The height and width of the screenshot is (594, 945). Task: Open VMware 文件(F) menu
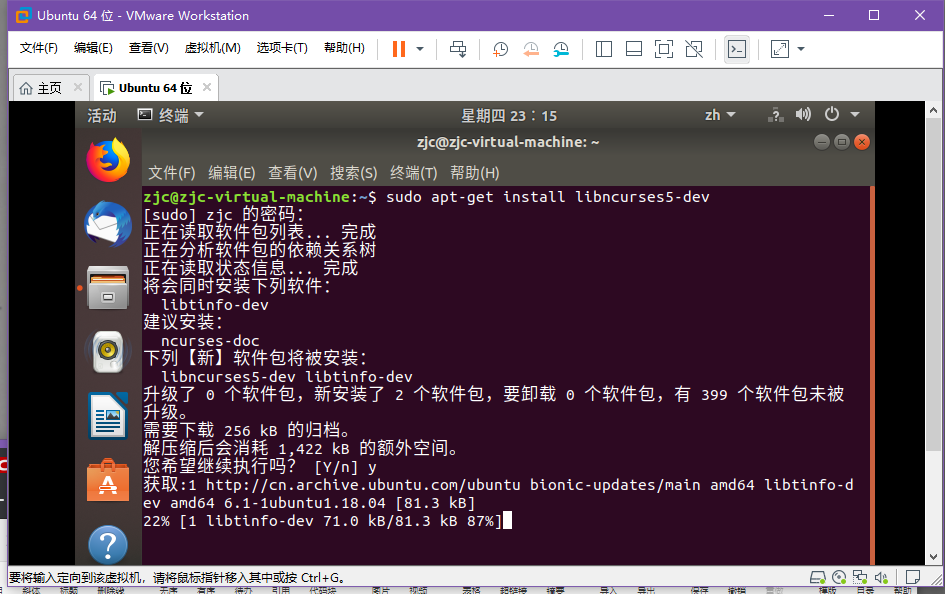[x=39, y=48]
